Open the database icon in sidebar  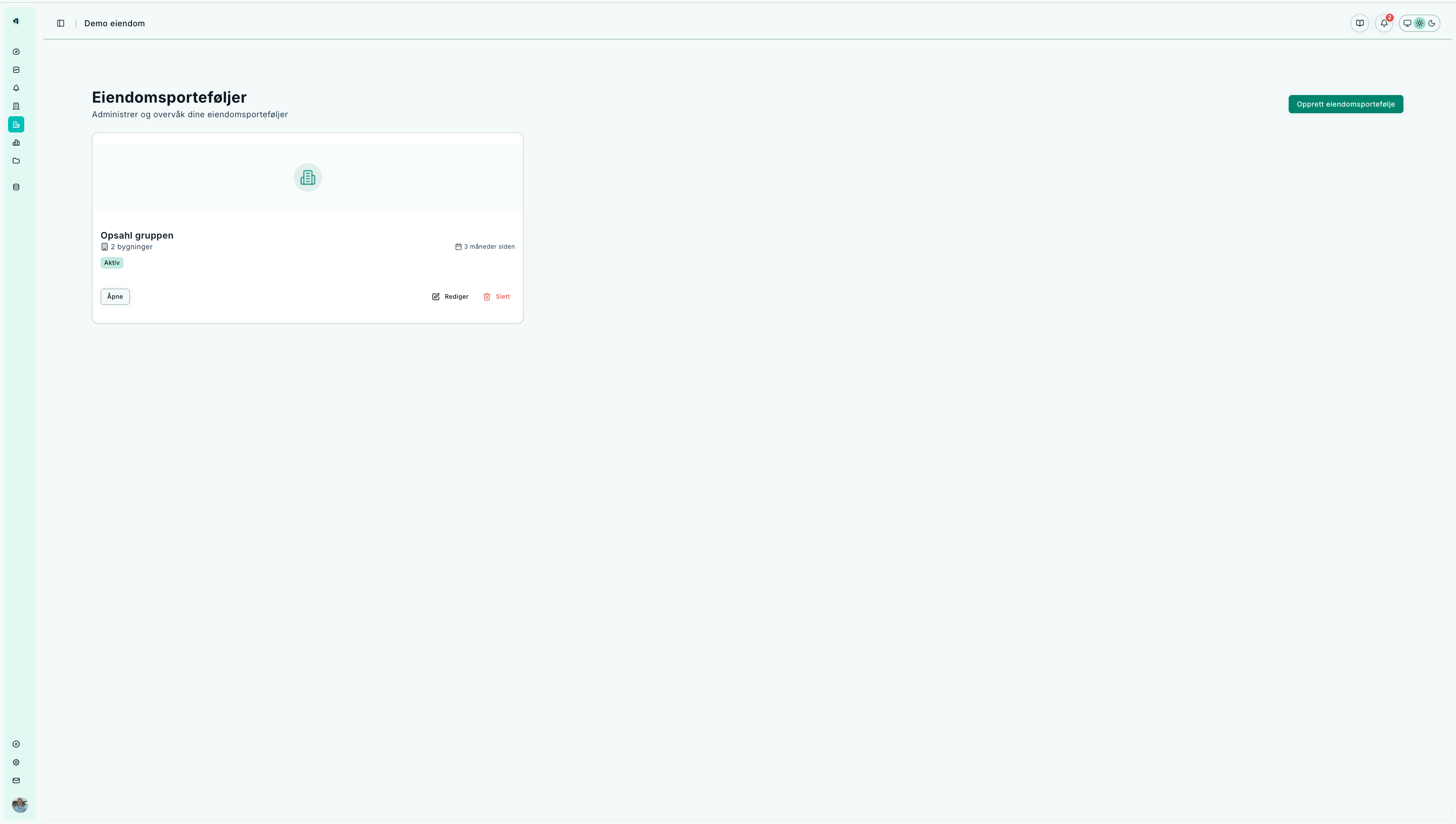click(x=16, y=187)
